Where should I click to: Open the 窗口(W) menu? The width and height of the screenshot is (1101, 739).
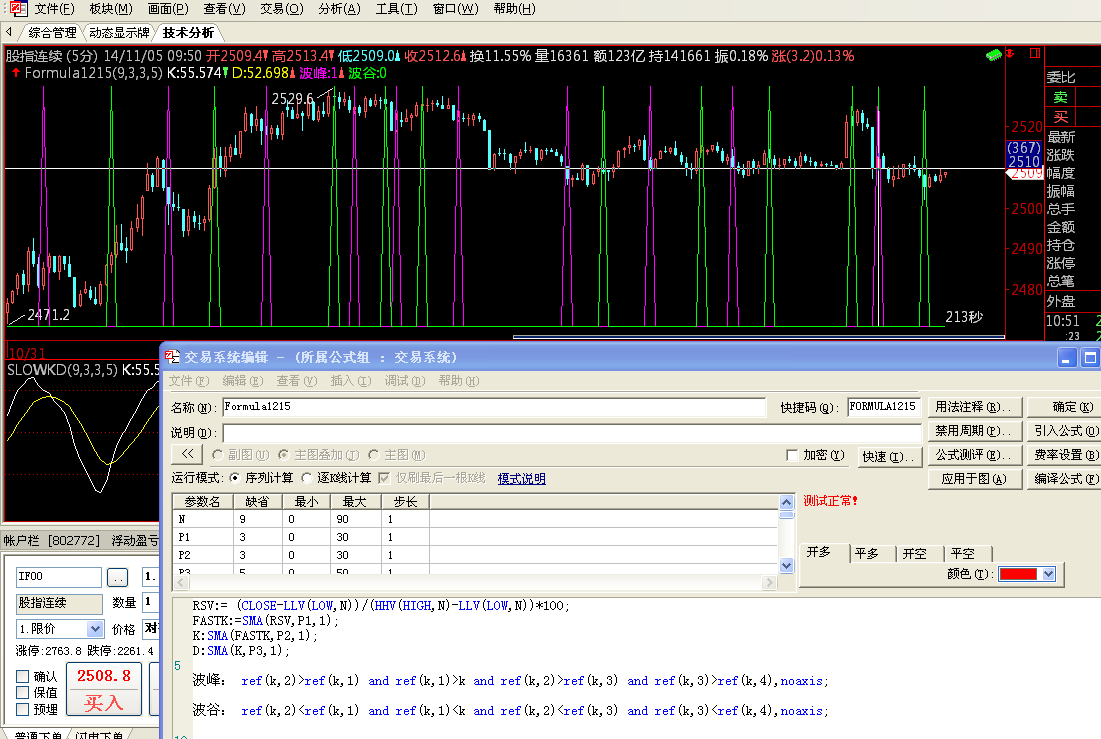[x=455, y=9]
